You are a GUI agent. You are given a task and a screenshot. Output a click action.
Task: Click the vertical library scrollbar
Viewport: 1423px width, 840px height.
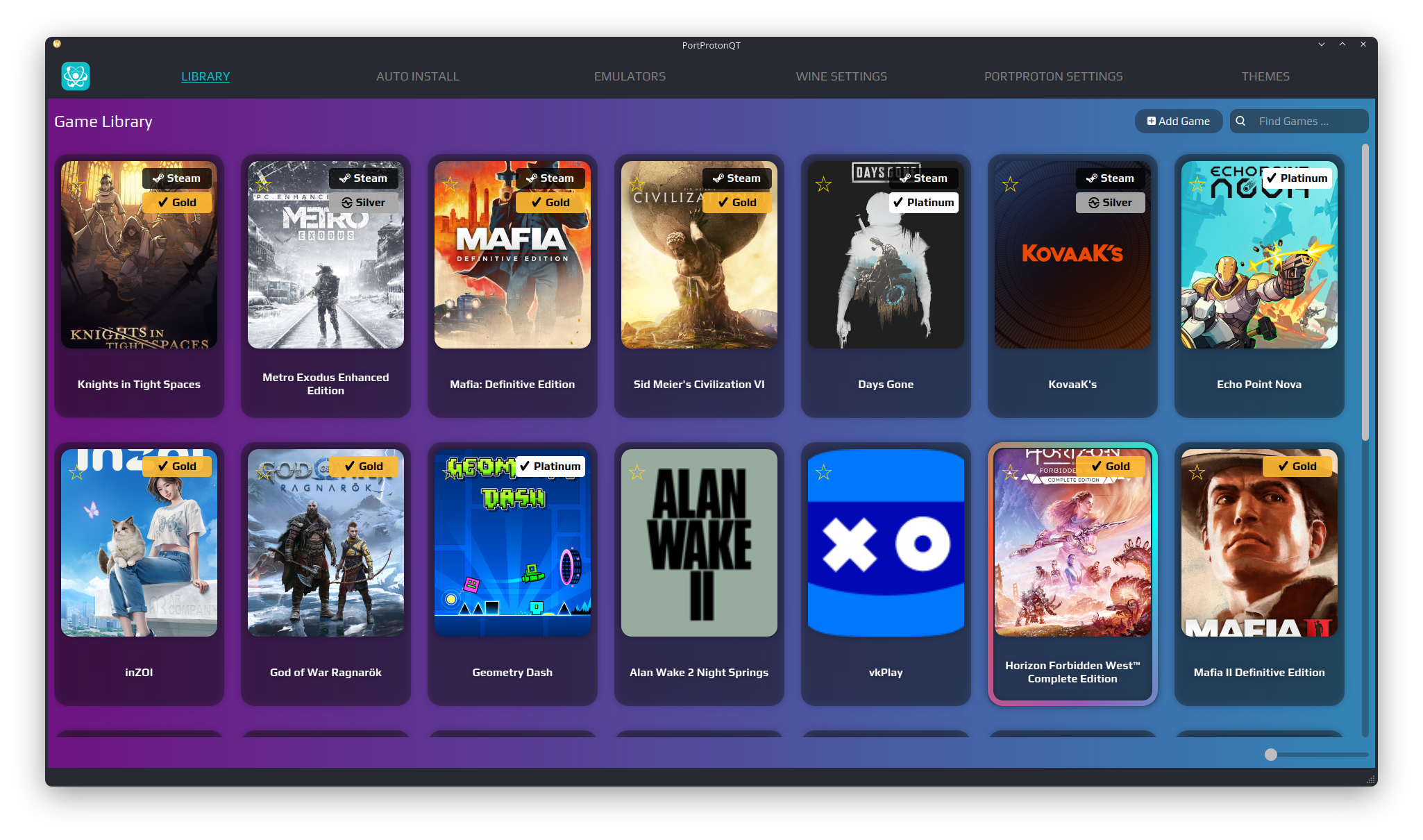pos(1365,292)
